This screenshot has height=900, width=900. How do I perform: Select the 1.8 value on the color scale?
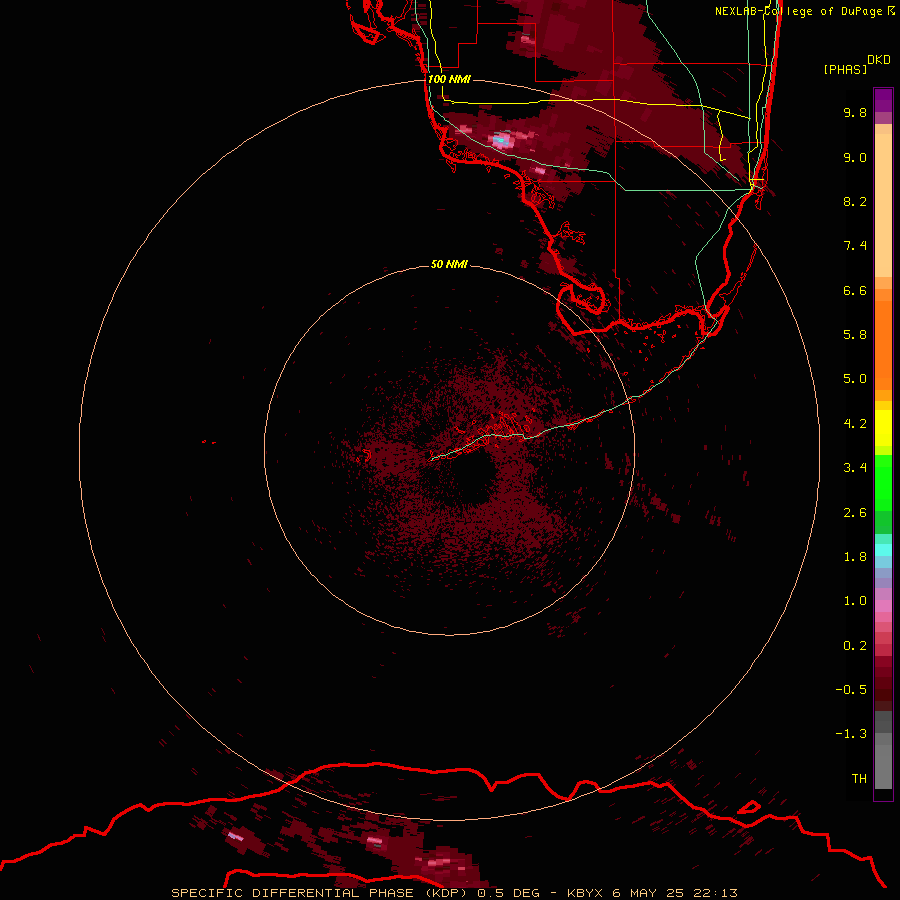tap(855, 557)
